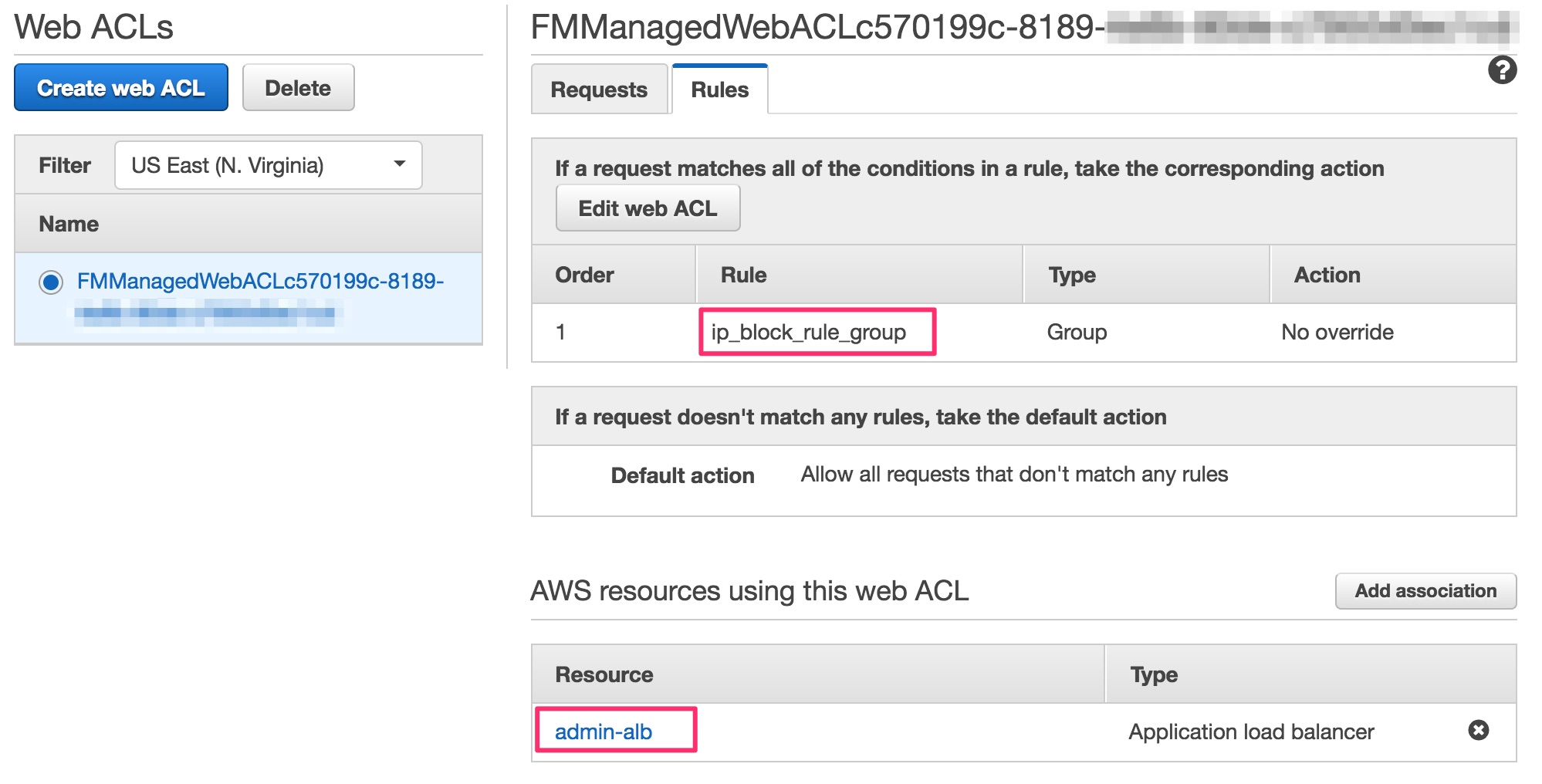Open the US East (N. Virginia) selector arrow
This screenshot has width=1542, height=784.
(401, 164)
